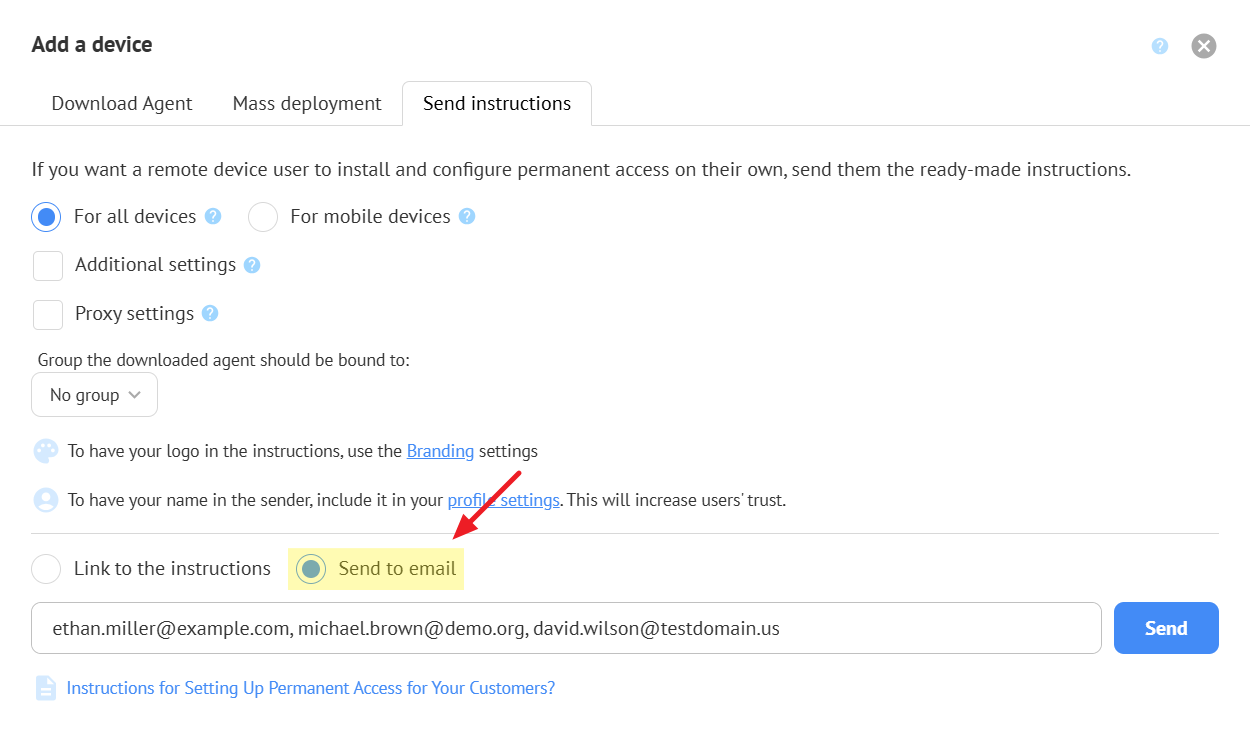Click help icon beside For mobile devices

coord(467,216)
